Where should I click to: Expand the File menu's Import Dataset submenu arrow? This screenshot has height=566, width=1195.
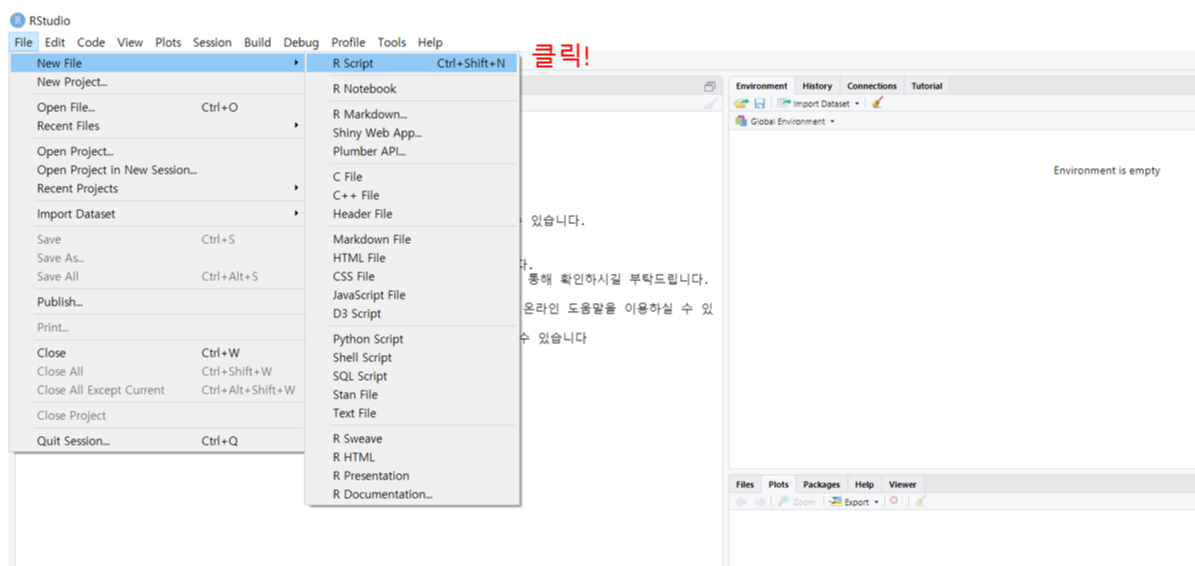(x=296, y=214)
